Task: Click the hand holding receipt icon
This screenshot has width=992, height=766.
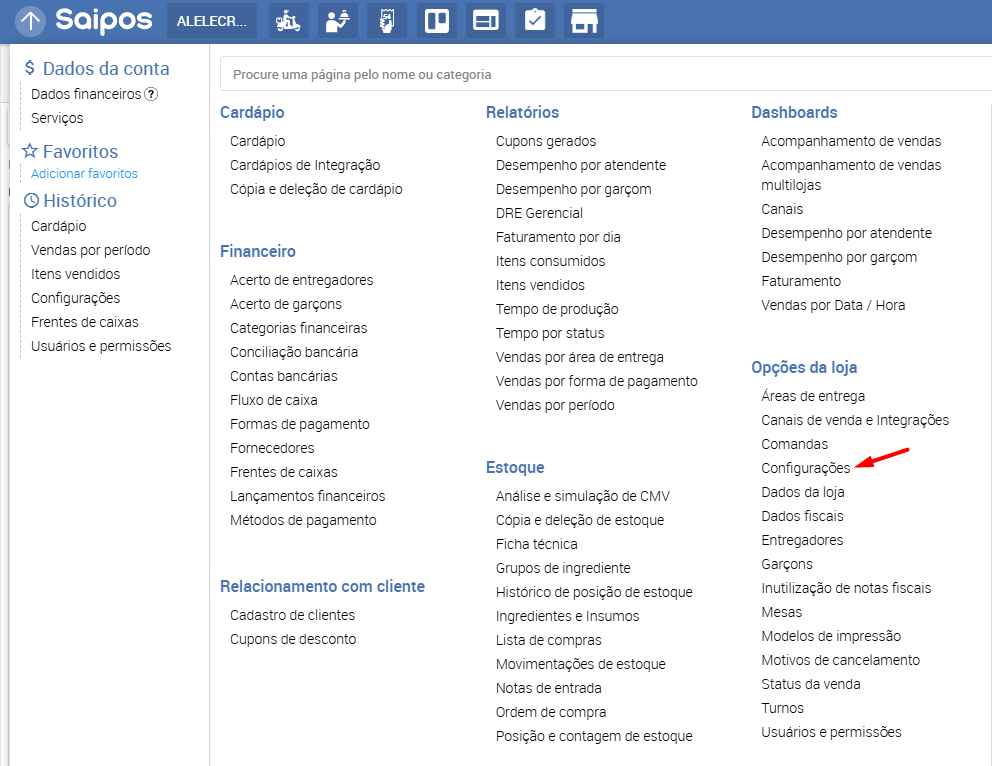Action: click(x=387, y=21)
